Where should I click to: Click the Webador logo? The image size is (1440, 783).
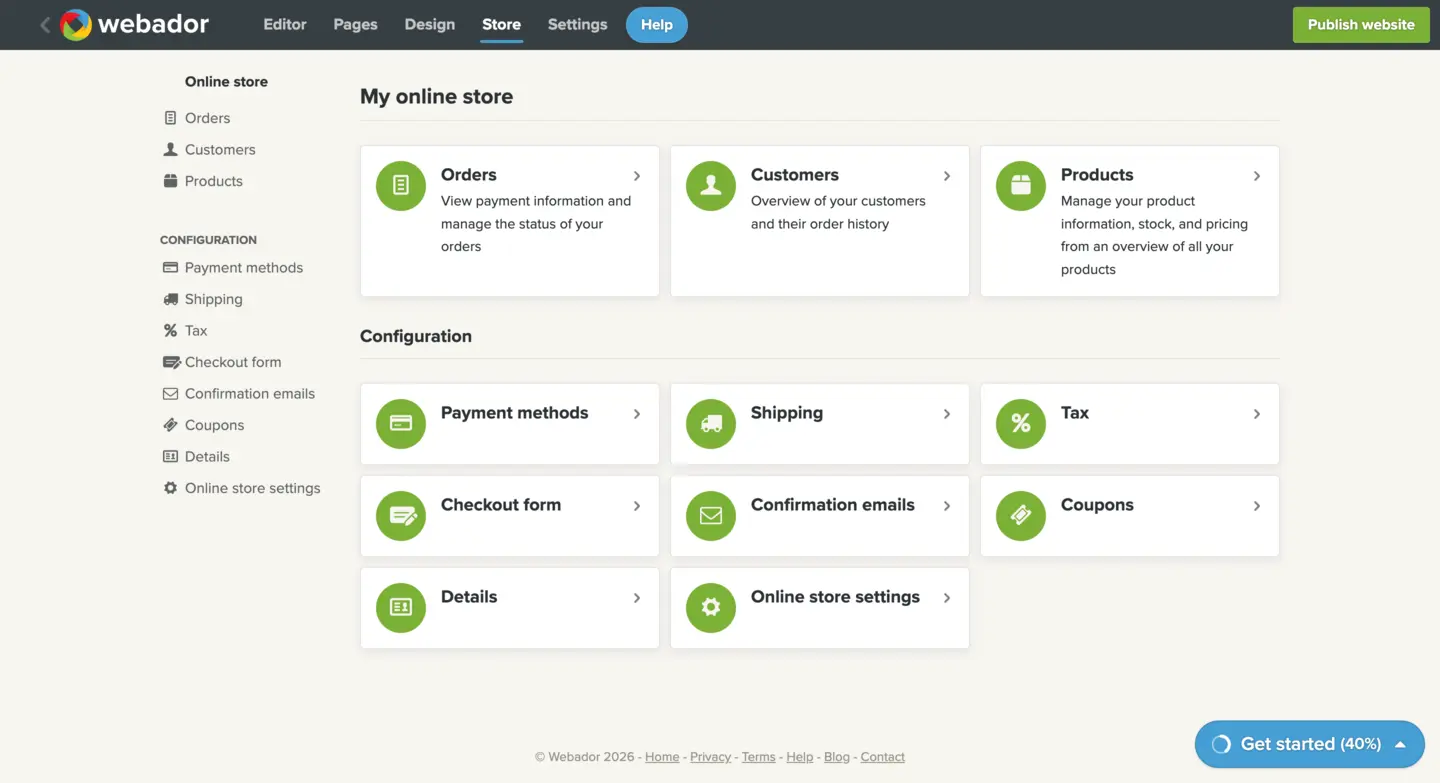[134, 24]
